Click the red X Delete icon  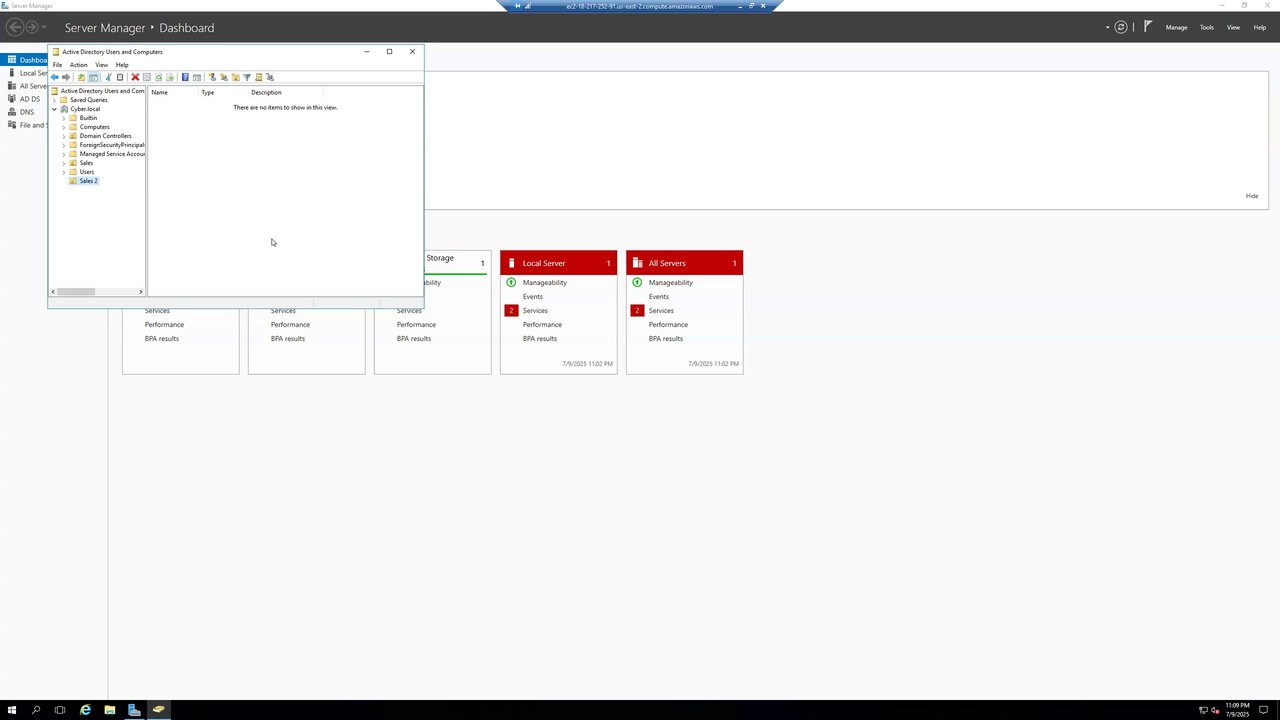tap(135, 77)
